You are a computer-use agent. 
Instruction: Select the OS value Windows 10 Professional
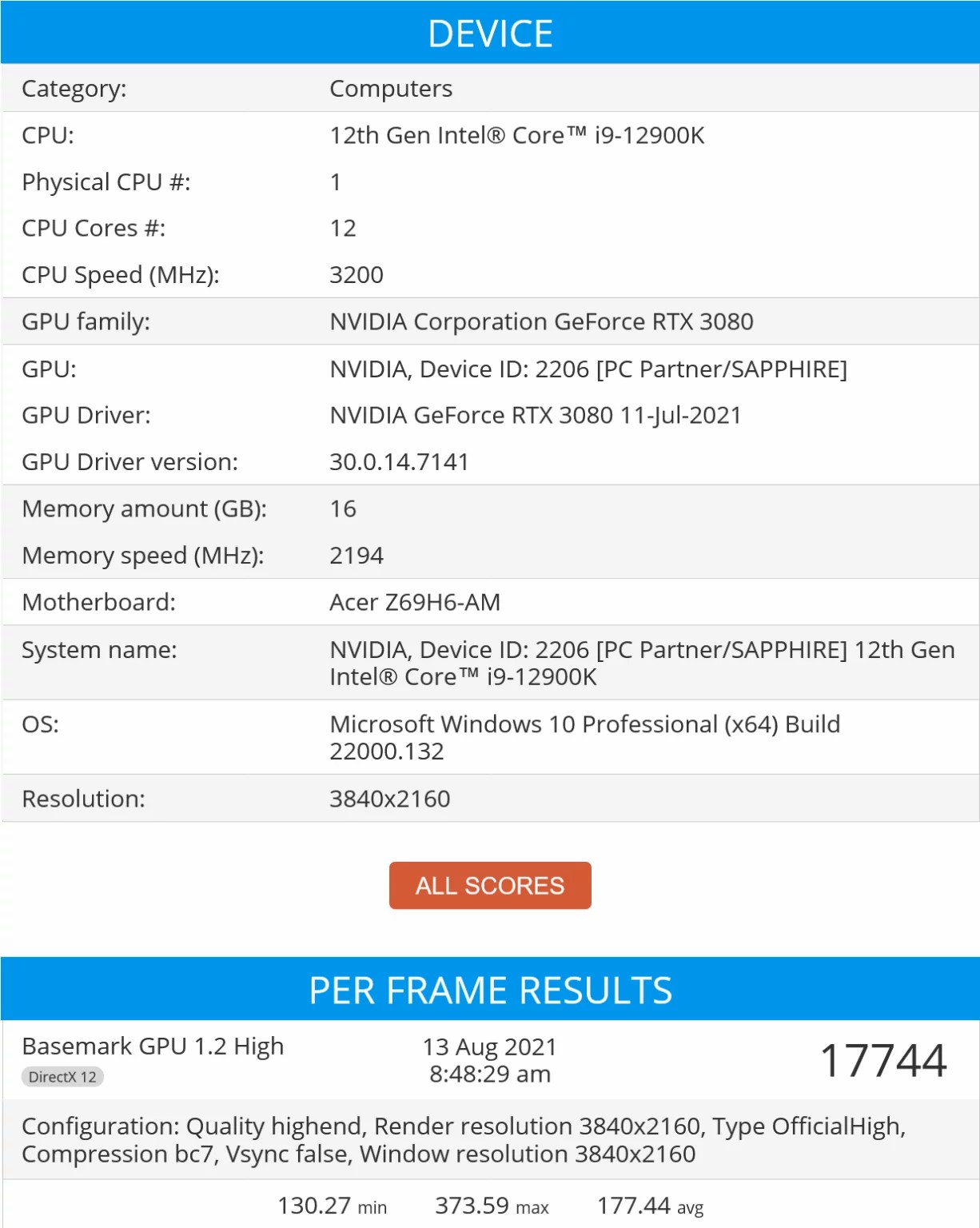pos(584,737)
